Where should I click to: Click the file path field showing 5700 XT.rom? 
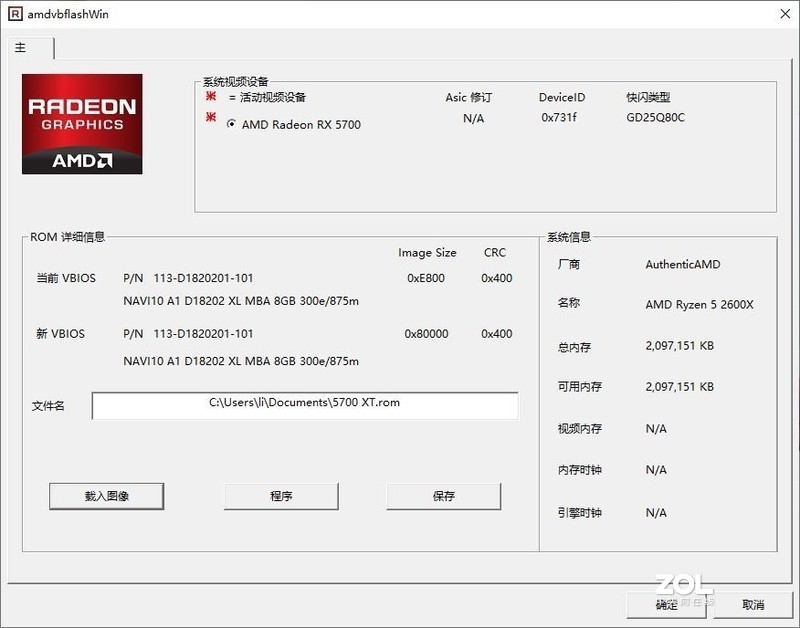[x=306, y=405]
